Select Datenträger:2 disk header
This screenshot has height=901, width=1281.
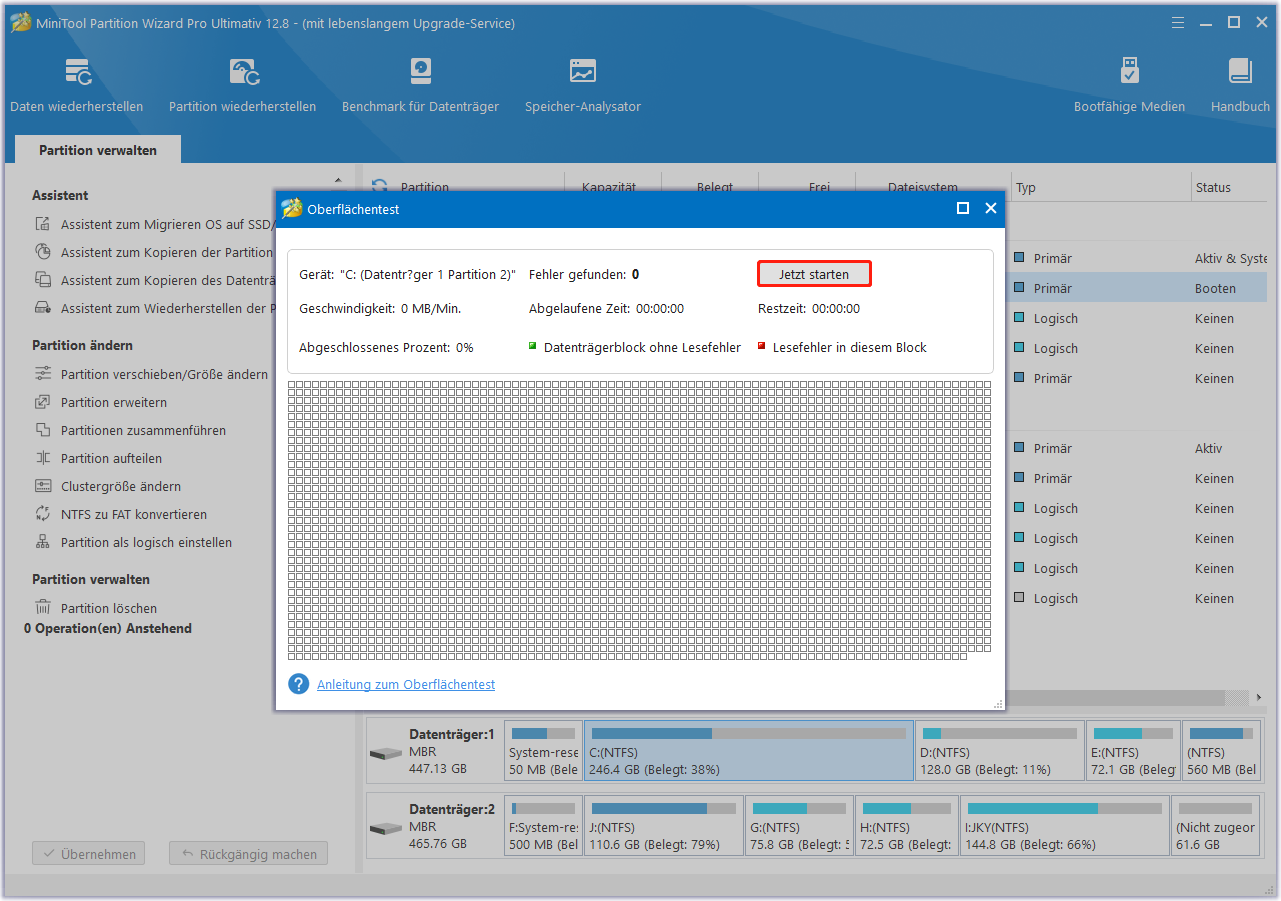(434, 826)
